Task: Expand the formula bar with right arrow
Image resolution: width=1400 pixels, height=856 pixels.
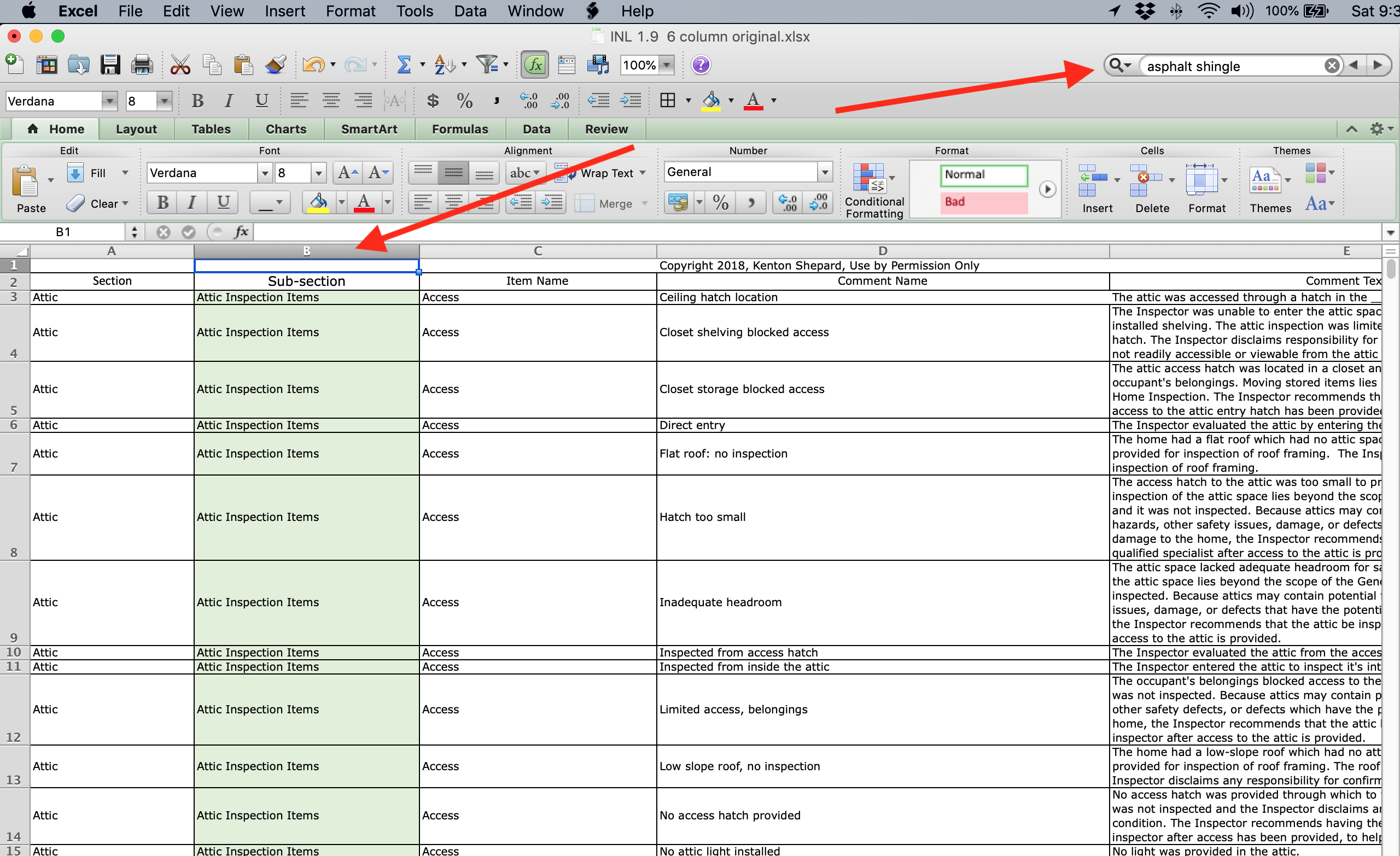Action: tap(1390, 232)
